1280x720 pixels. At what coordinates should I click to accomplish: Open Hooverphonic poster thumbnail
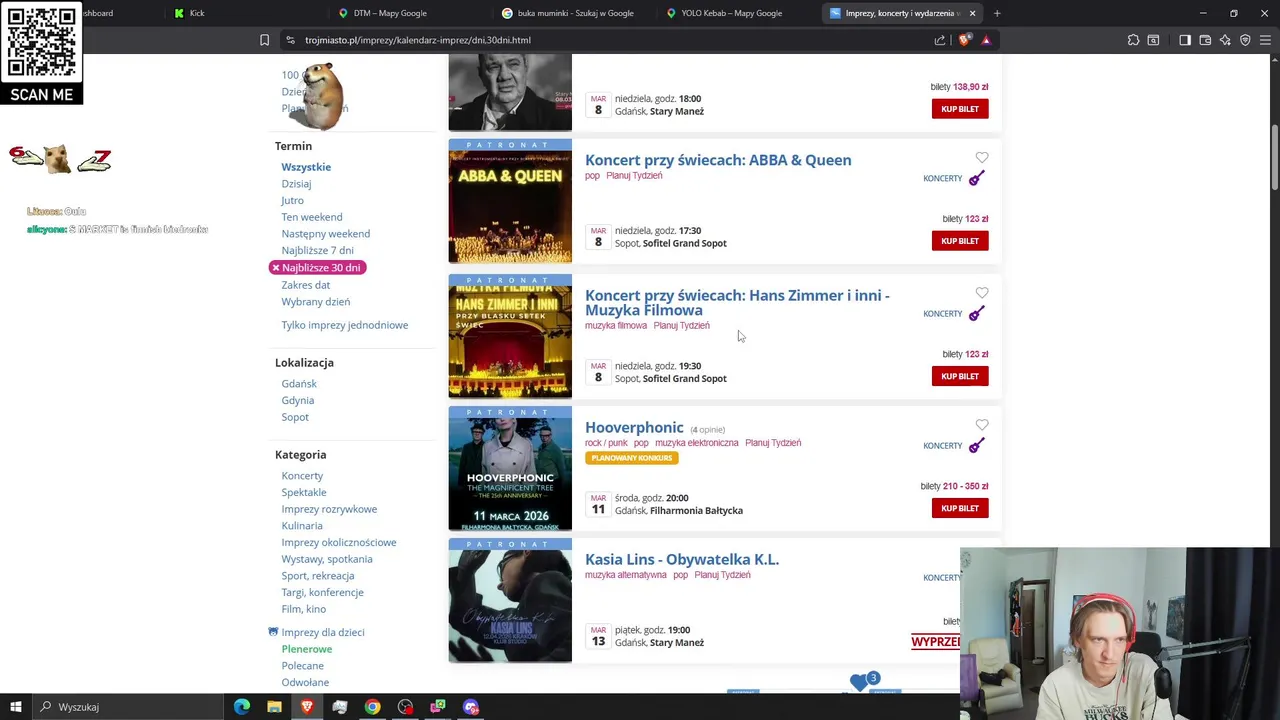[510, 468]
